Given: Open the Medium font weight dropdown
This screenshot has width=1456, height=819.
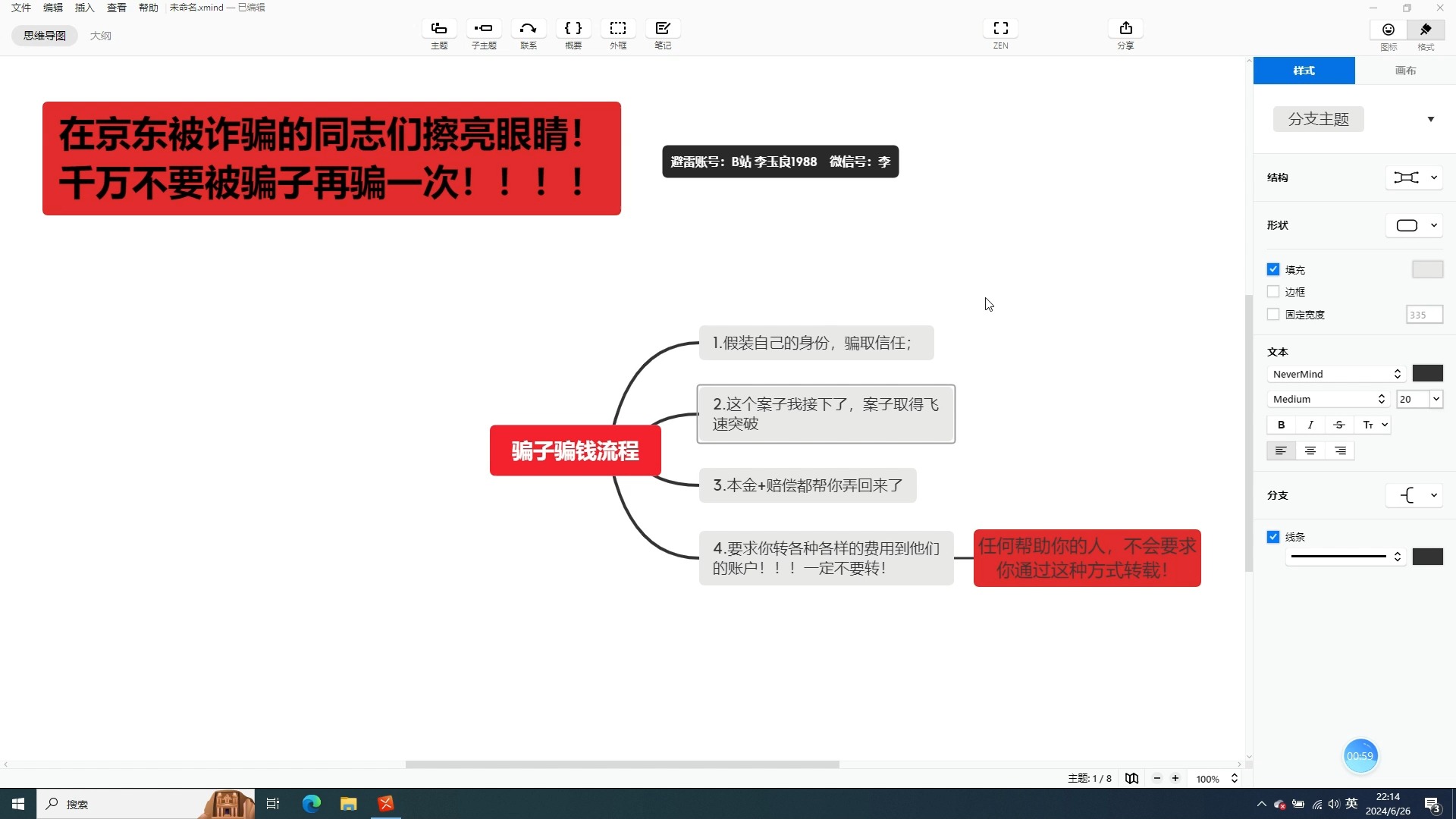Looking at the screenshot, I should click(x=1329, y=399).
